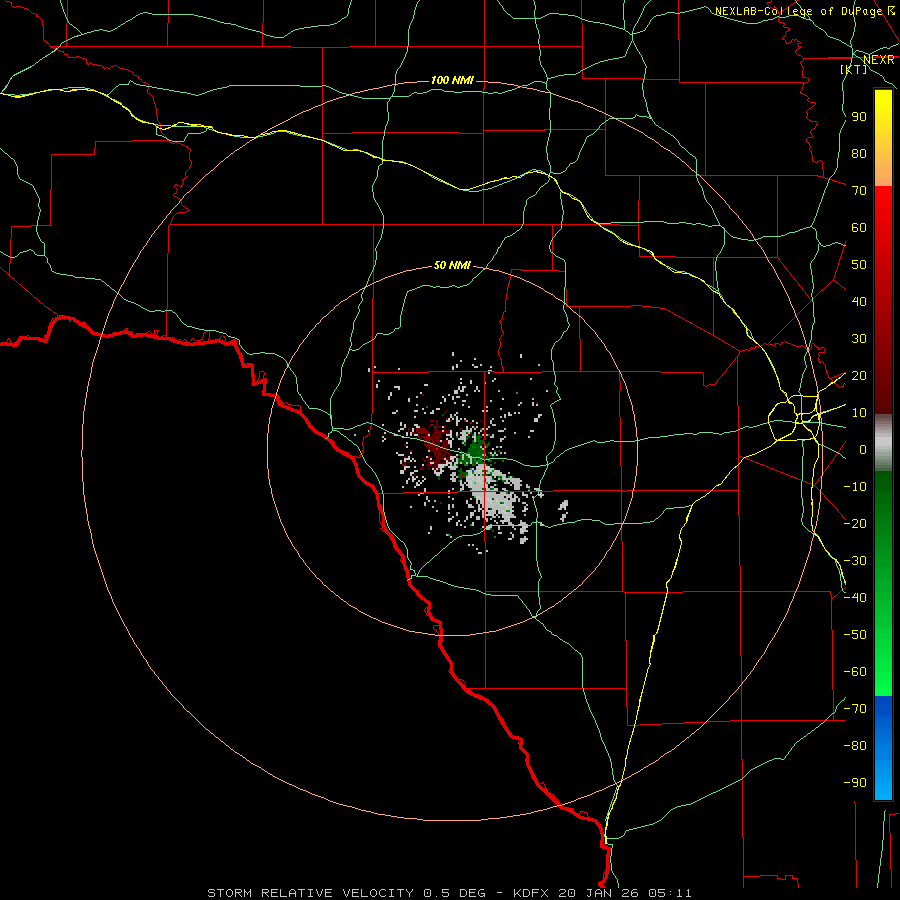Click the "-60" value on the velocity scale
Screen dimensions: 900x900
[x=855, y=672]
